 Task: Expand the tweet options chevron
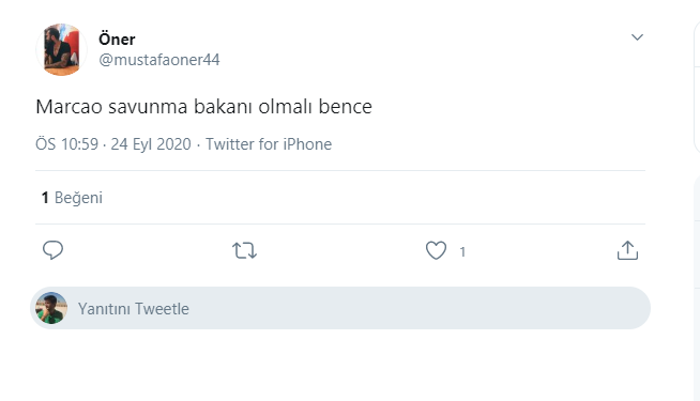tap(637, 37)
